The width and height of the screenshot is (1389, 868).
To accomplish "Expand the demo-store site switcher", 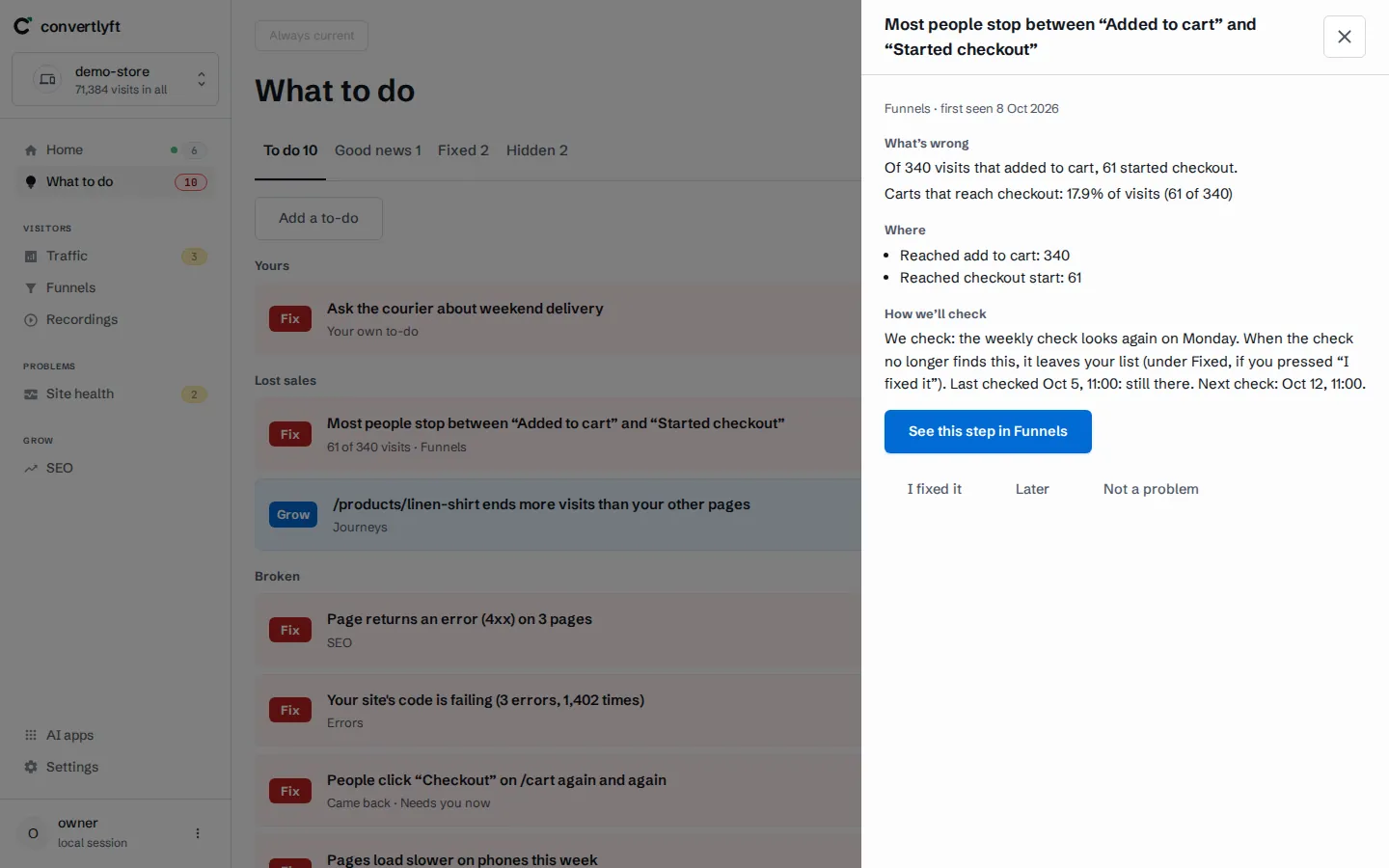I will point(202,79).
